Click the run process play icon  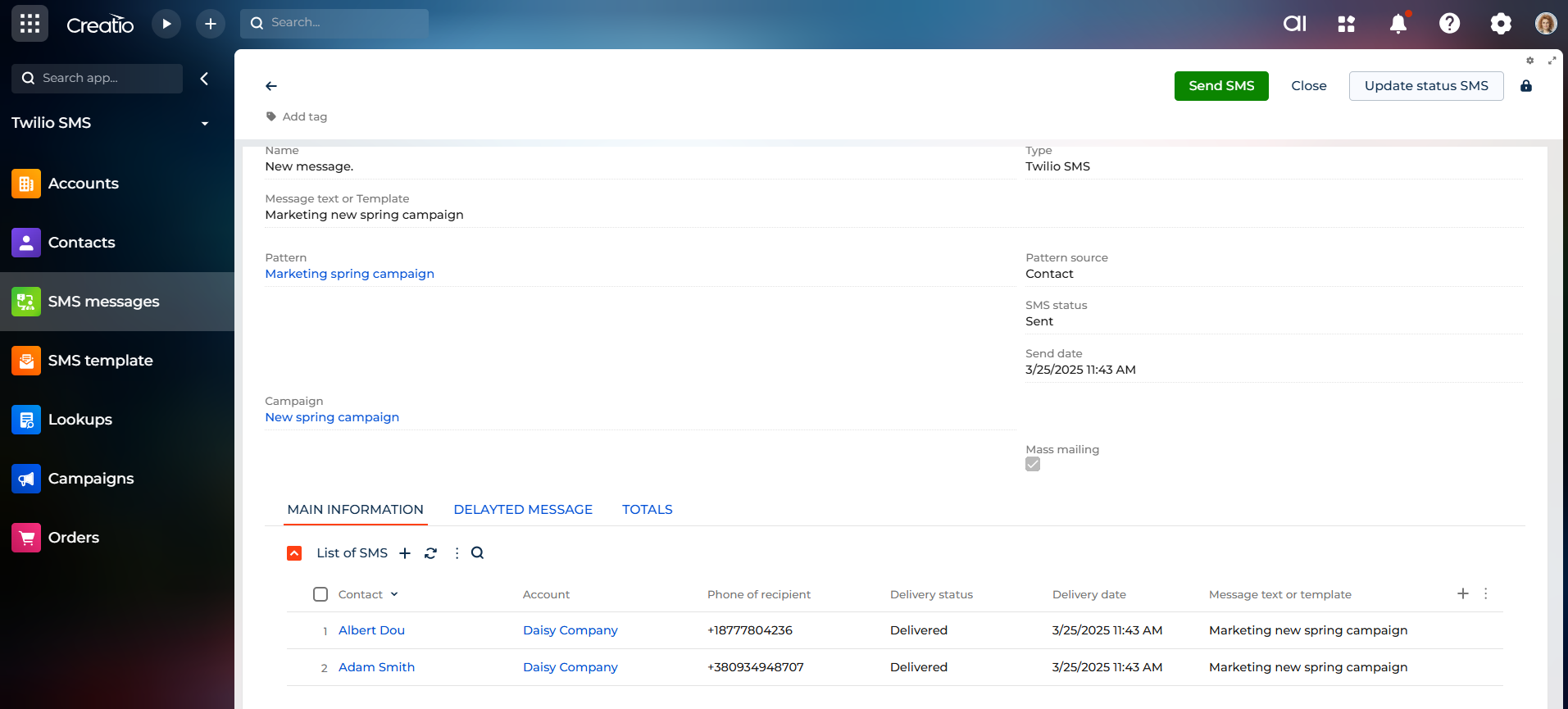[166, 24]
